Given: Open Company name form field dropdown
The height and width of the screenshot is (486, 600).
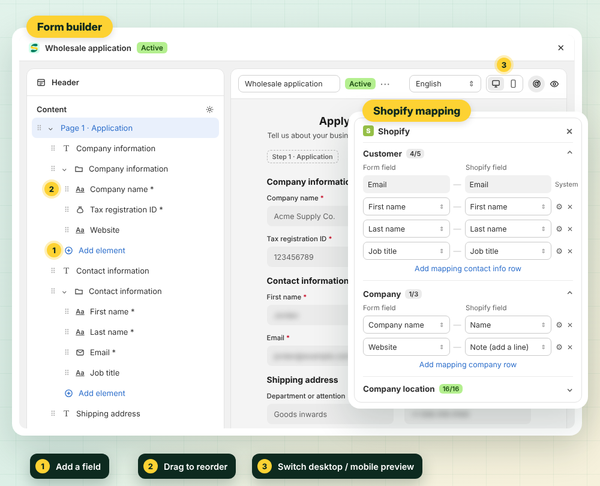Looking at the screenshot, I should point(406,325).
